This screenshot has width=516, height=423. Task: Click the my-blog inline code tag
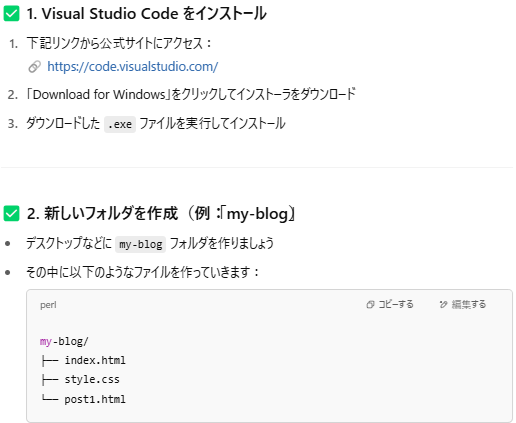coord(140,244)
